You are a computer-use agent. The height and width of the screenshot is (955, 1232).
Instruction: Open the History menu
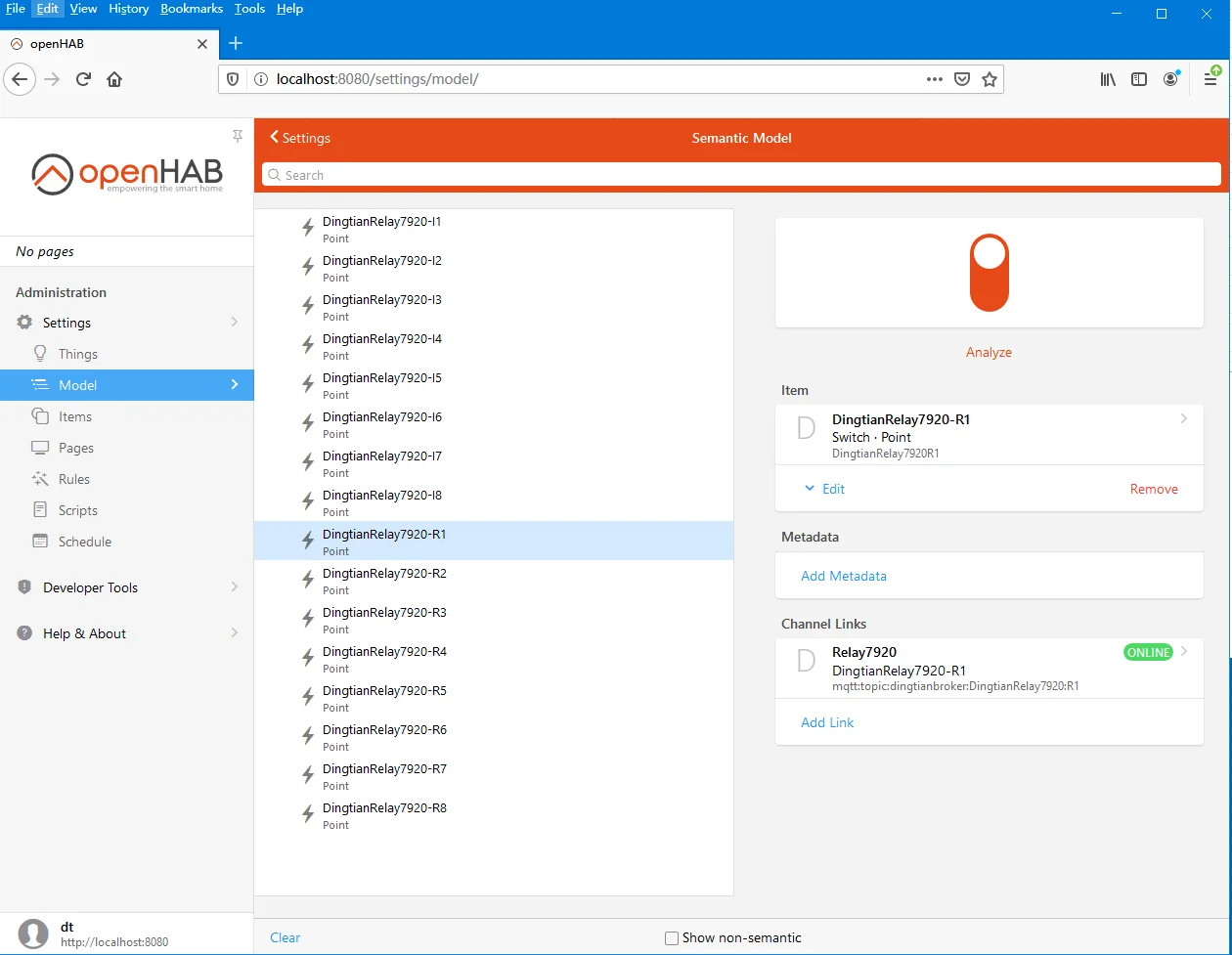(x=128, y=9)
